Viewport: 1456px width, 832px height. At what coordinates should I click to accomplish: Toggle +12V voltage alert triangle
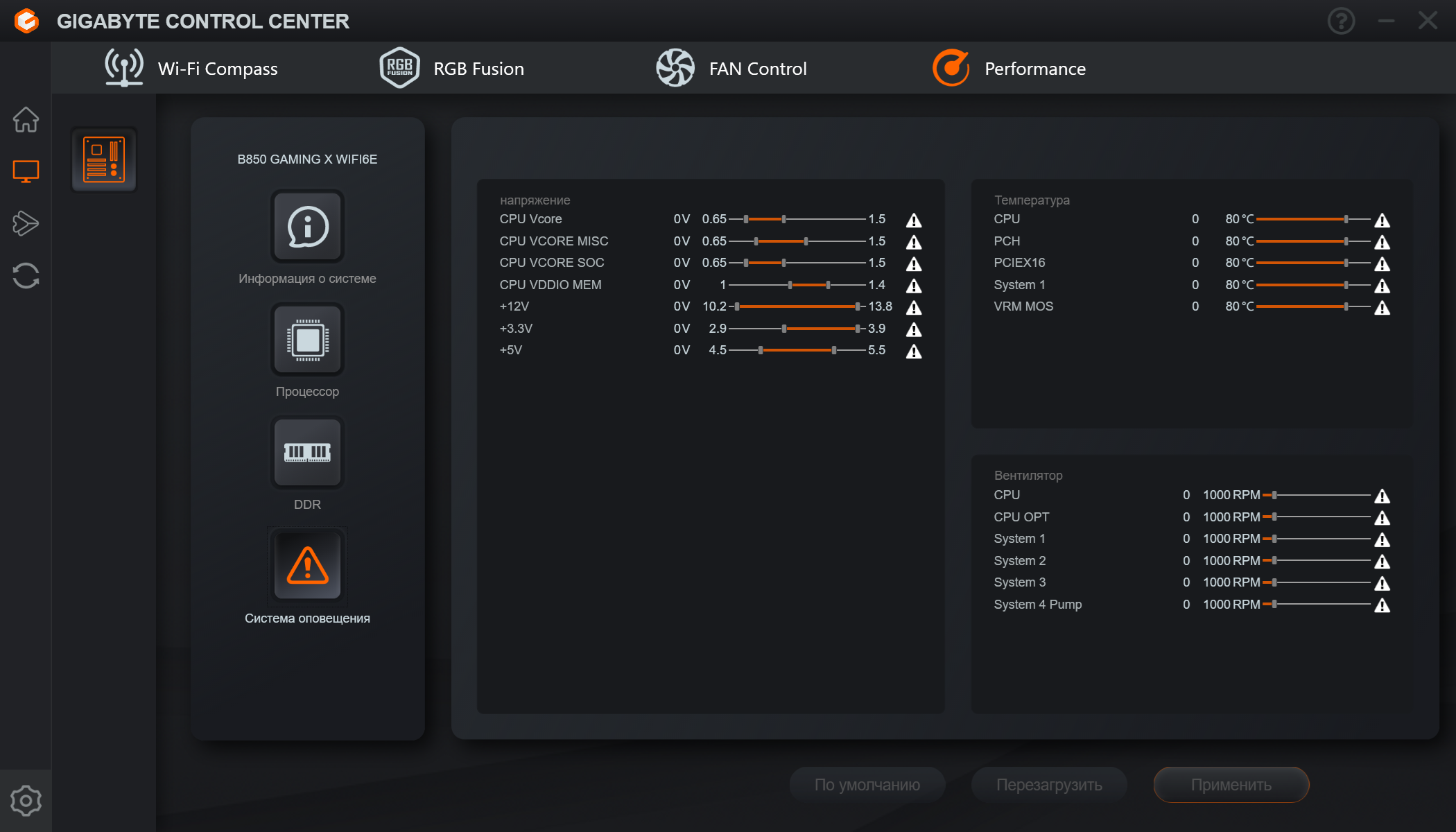point(914,308)
